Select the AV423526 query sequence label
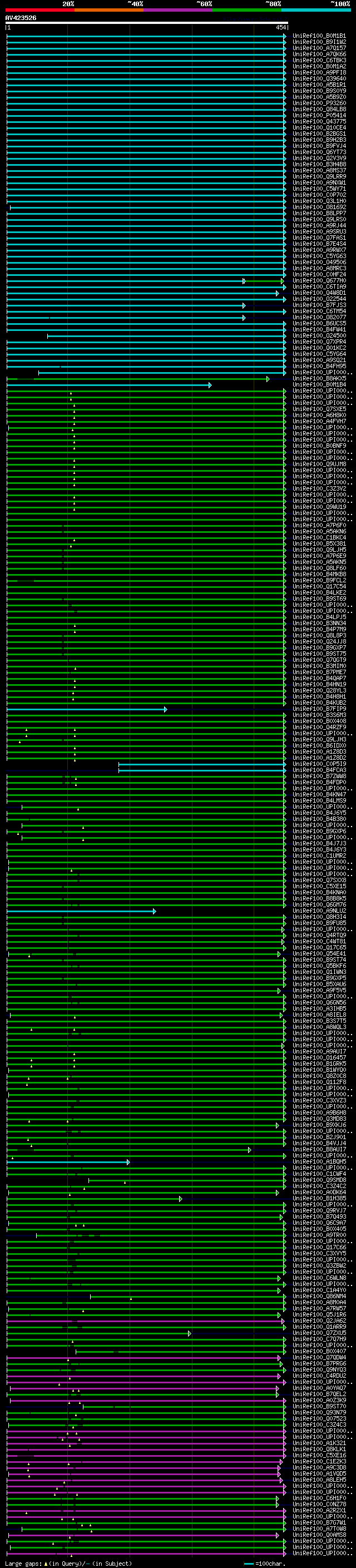Image resolution: width=356 pixels, height=1568 pixels. [x=21, y=18]
